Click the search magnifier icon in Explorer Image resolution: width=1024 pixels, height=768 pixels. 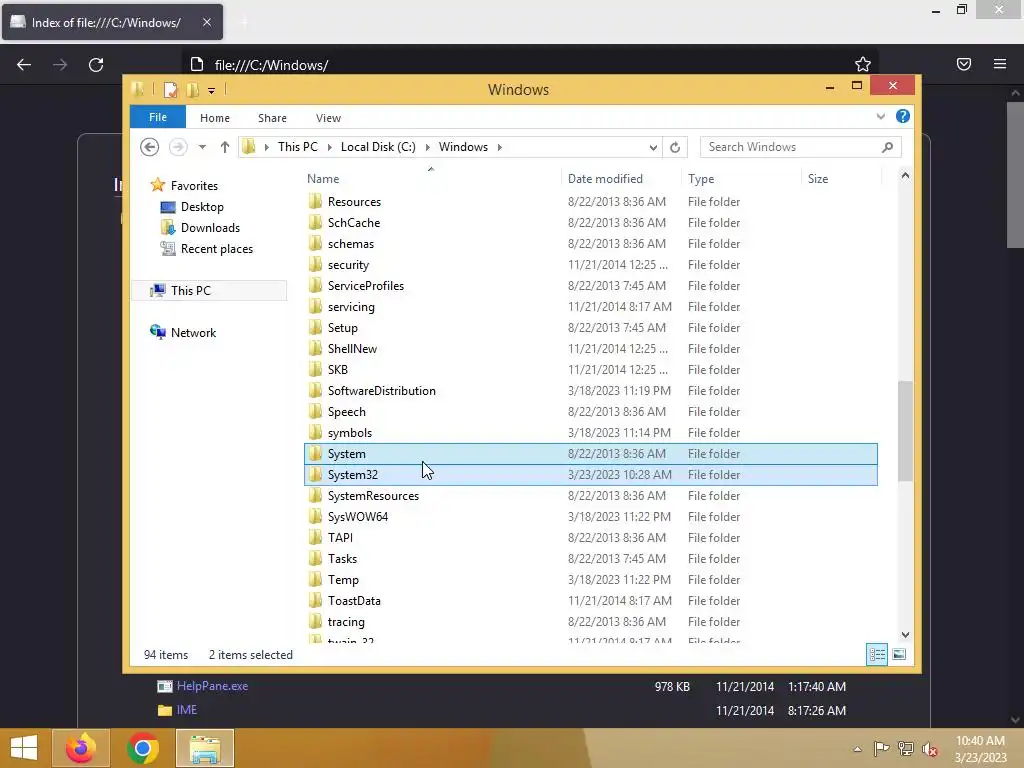tap(887, 147)
